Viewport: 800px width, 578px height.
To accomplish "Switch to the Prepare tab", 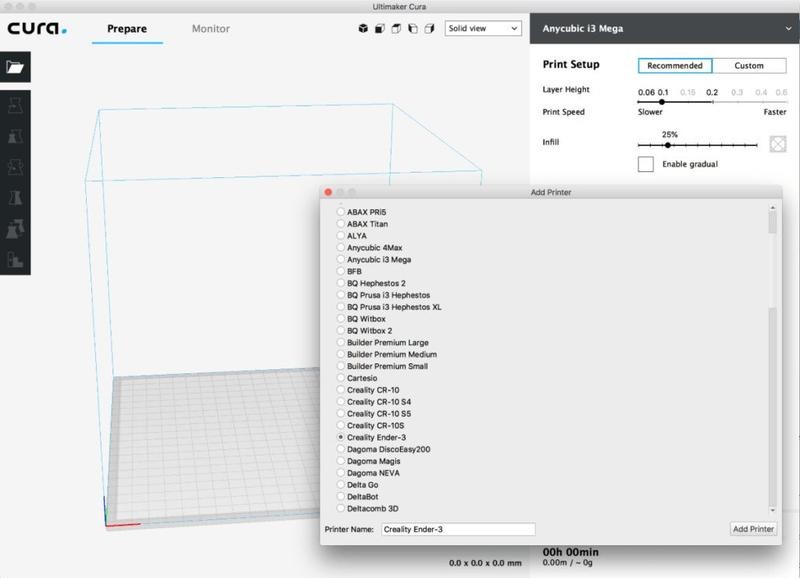I will [127, 29].
